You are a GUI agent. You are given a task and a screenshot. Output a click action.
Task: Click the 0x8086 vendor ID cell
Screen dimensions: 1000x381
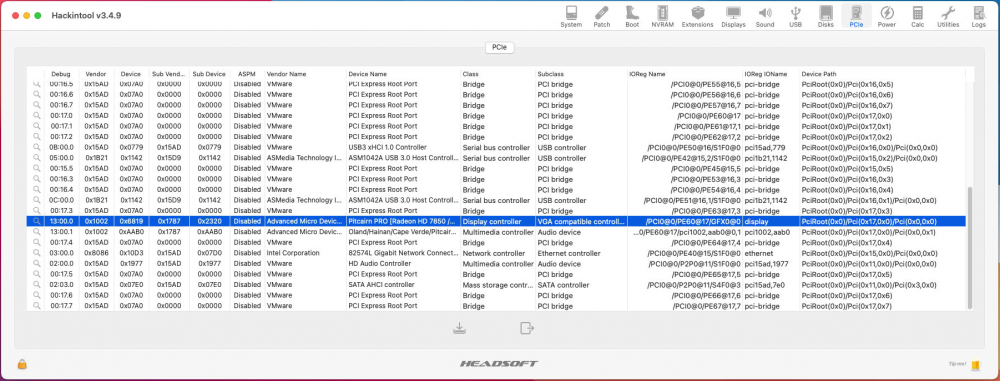[96, 253]
